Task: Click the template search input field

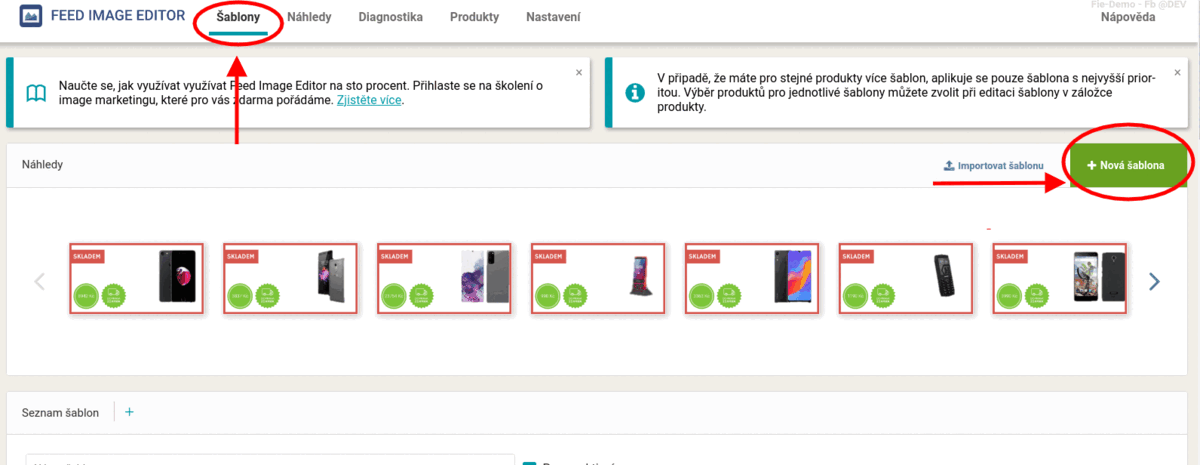Action: (268, 462)
